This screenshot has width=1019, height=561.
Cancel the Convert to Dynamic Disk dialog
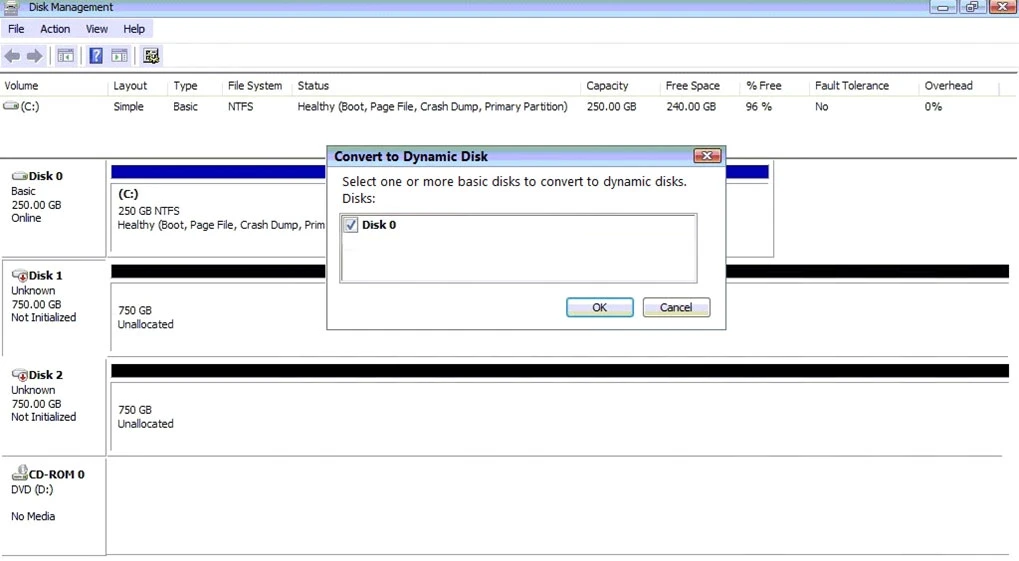[676, 307]
